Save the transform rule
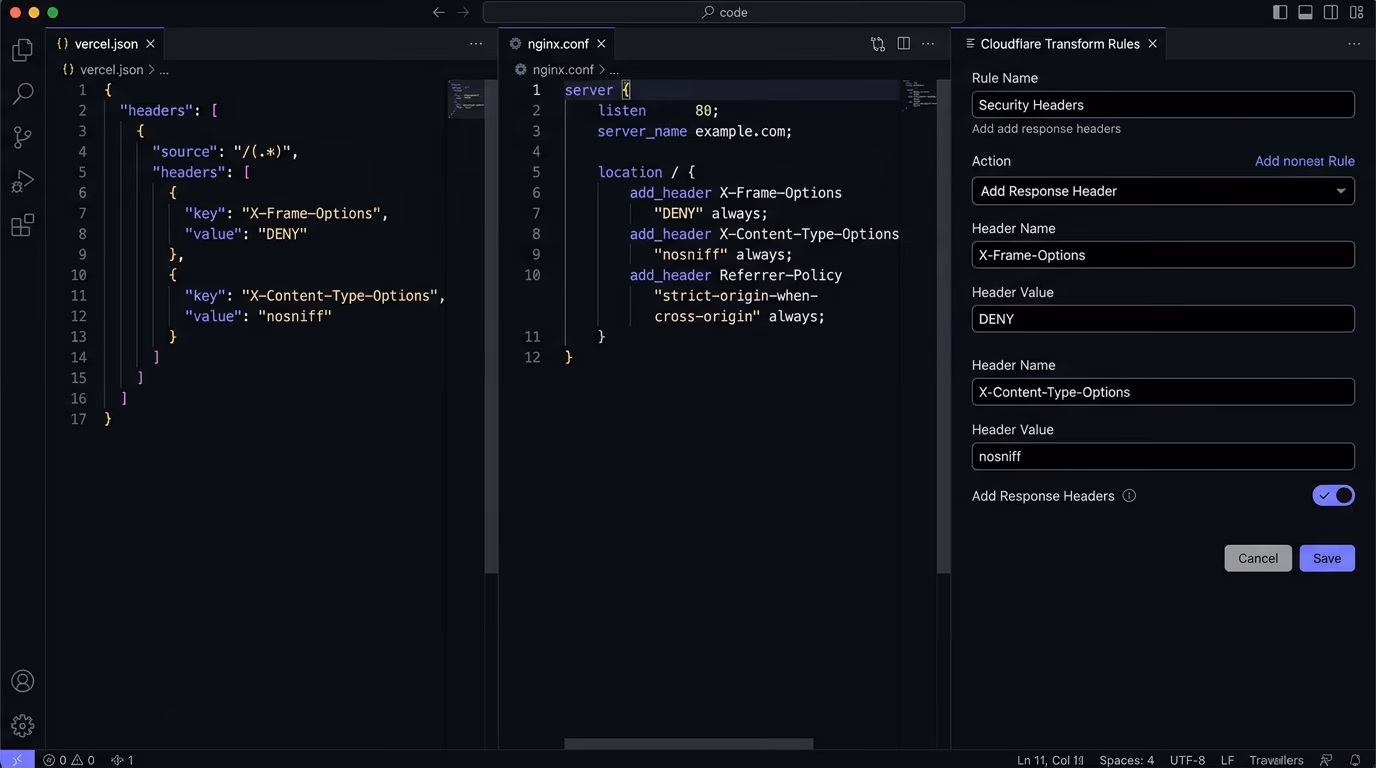The image size is (1376, 768). tap(1327, 558)
